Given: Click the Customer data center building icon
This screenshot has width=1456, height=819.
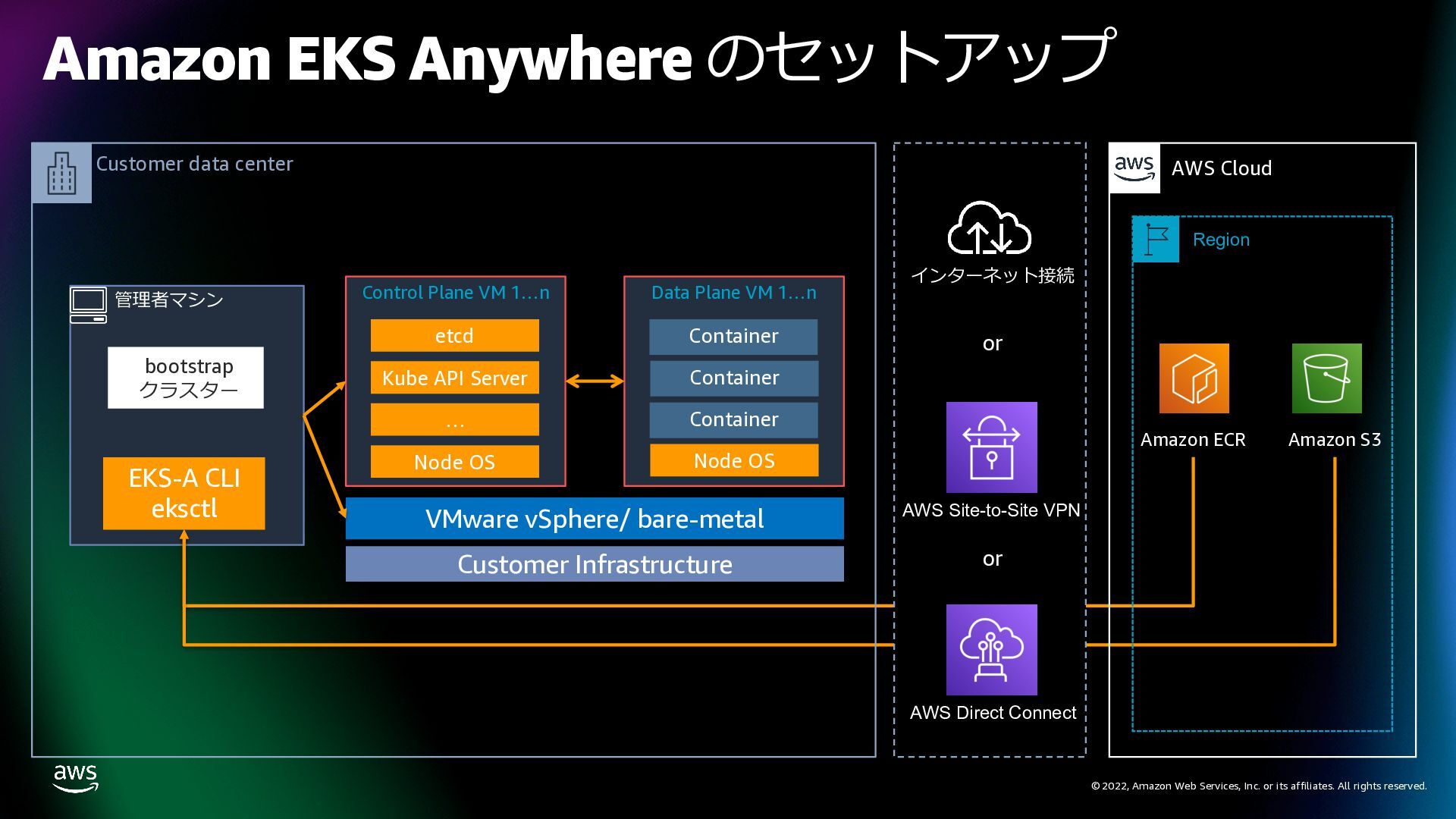Looking at the screenshot, I should [61, 173].
